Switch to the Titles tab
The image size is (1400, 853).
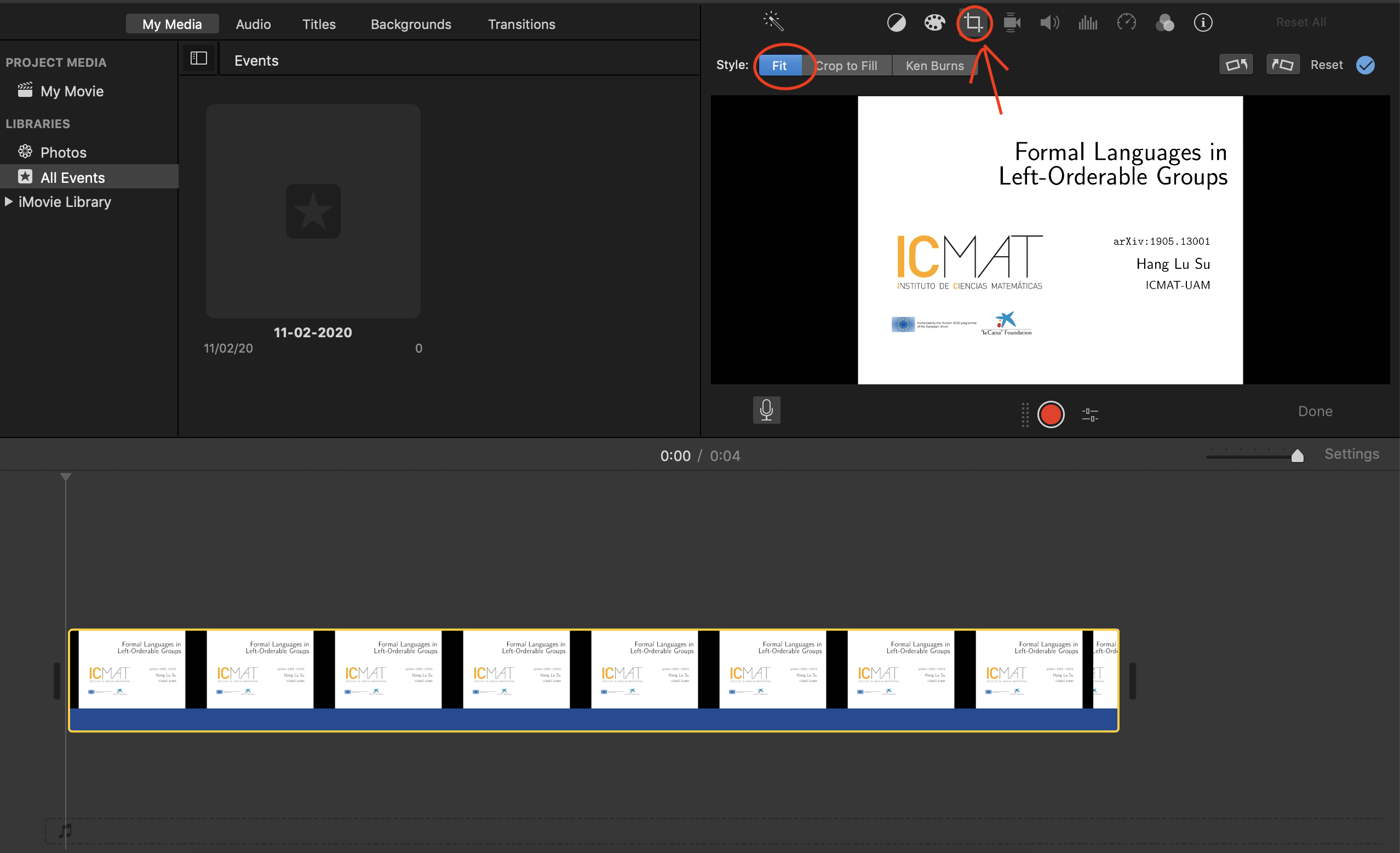[x=319, y=24]
